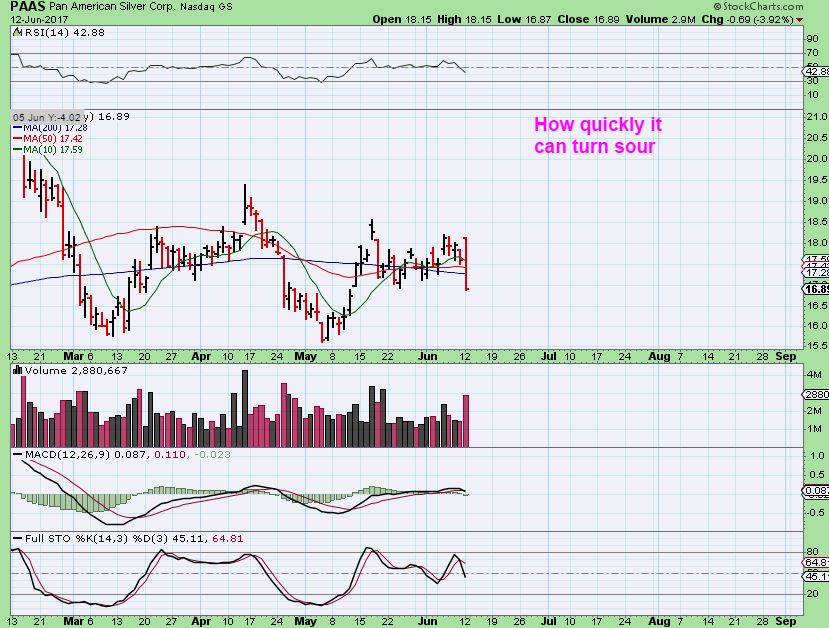Click the Close 16.89 value in header

pos(588,20)
